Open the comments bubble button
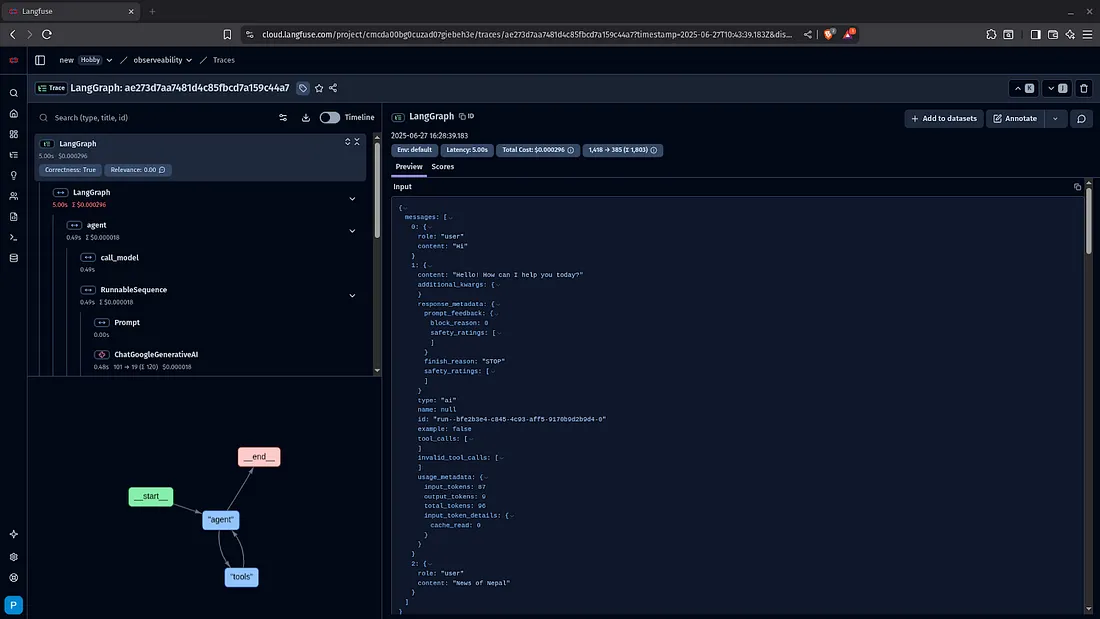 tap(1081, 119)
